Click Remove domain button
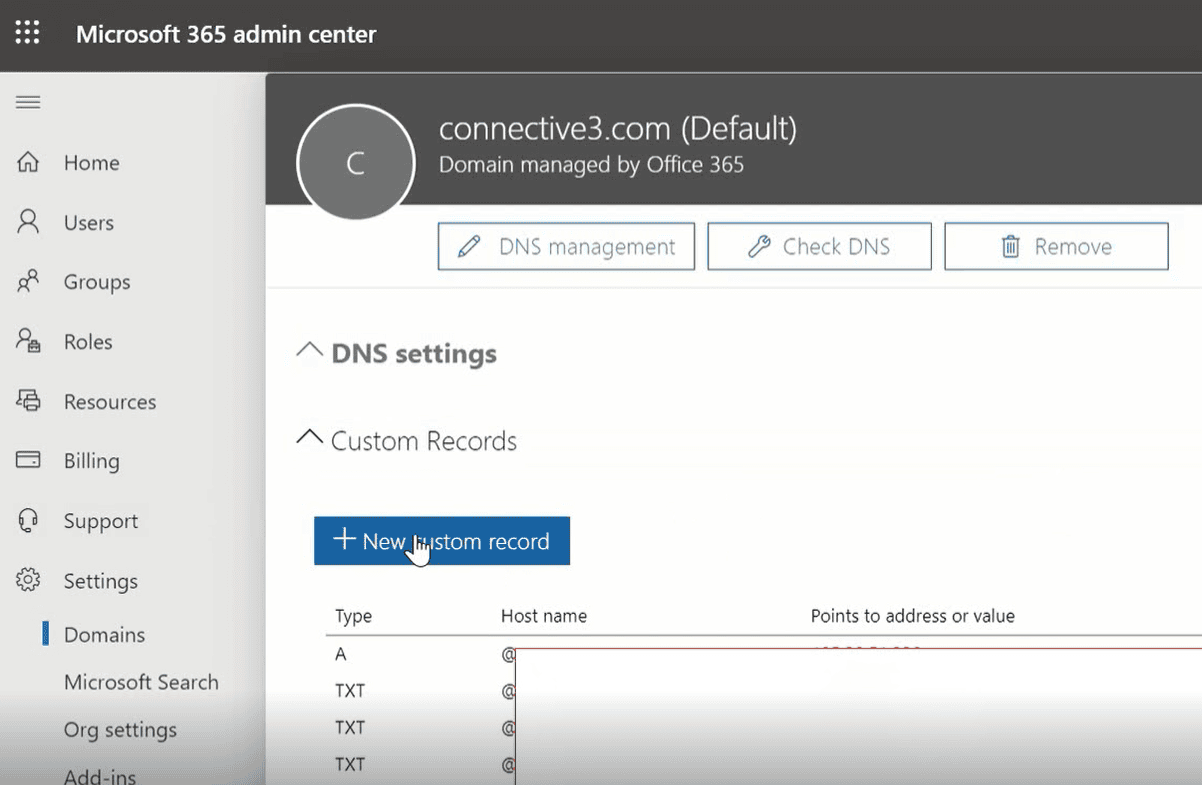The width and height of the screenshot is (1202, 785). pyautogui.click(x=1056, y=247)
